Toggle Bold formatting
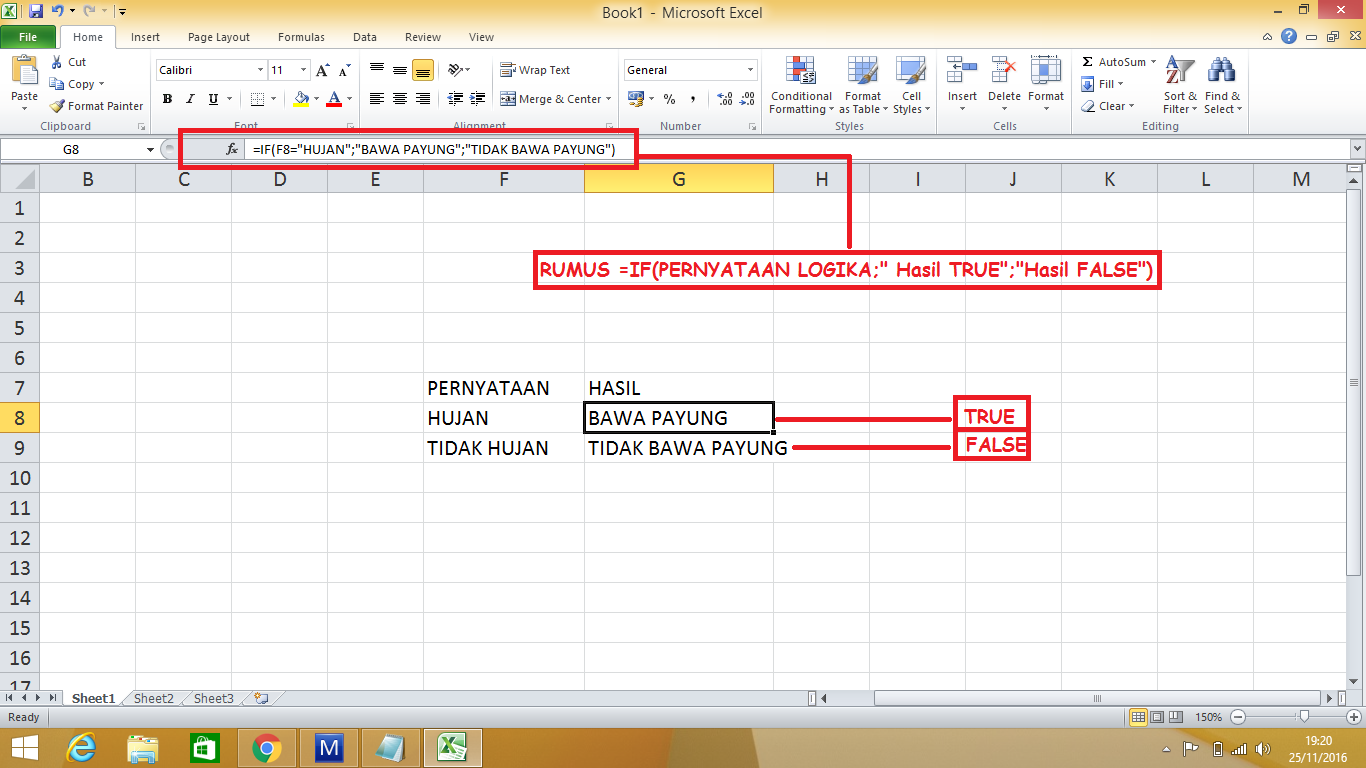The width and height of the screenshot is (1366, 768). point(167,99)
